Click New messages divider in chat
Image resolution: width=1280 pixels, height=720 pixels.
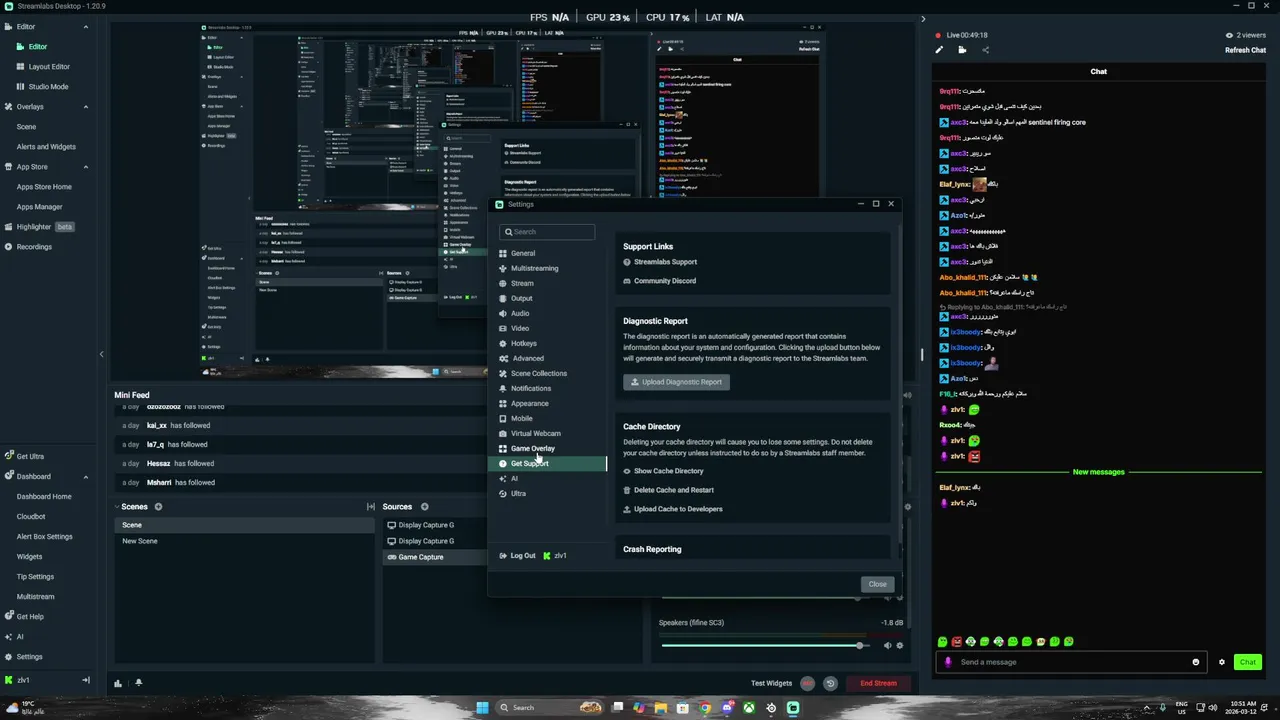(x=1098, y=472)
